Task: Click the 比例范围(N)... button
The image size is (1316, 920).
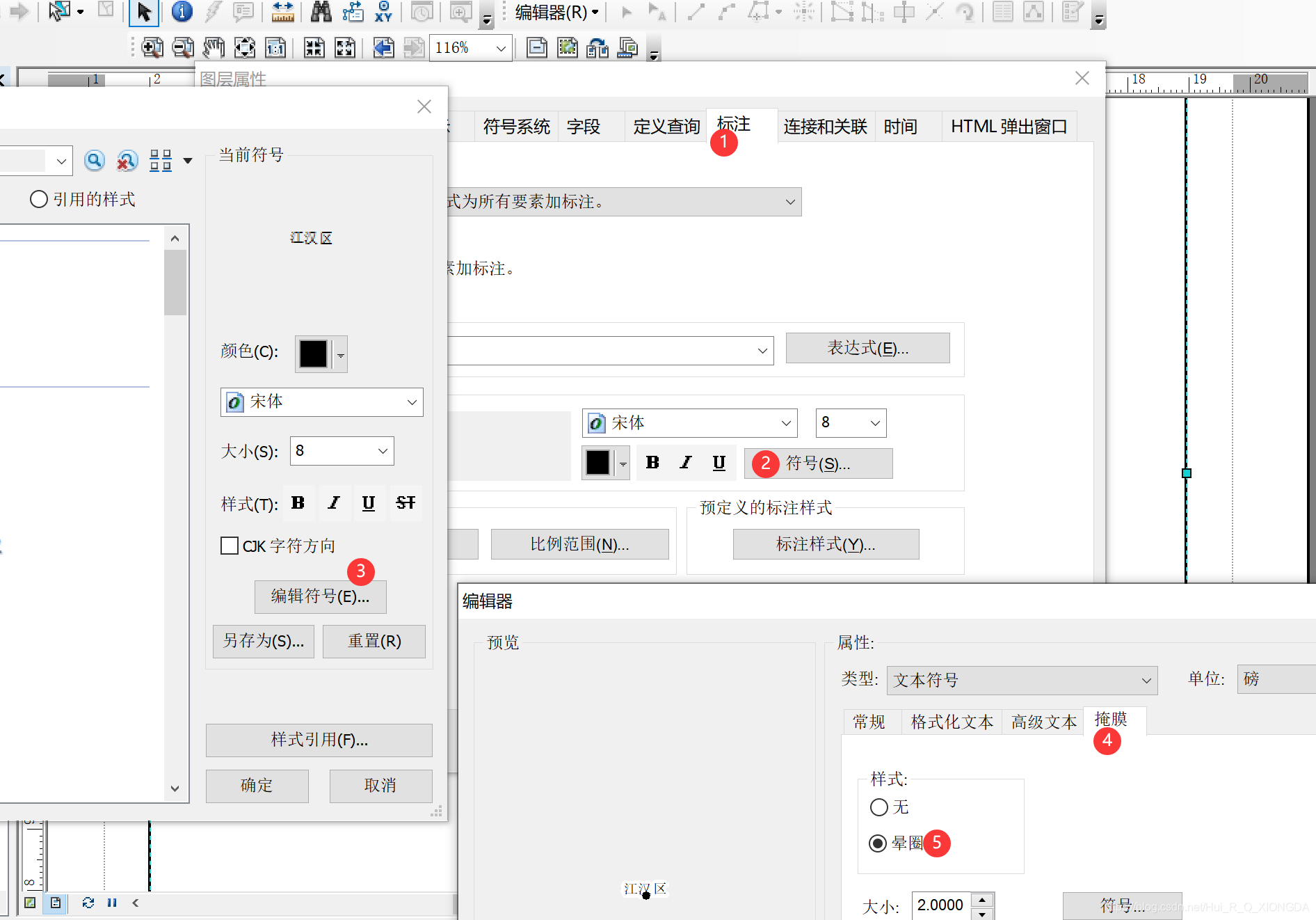Action: [x=580, y=544]
